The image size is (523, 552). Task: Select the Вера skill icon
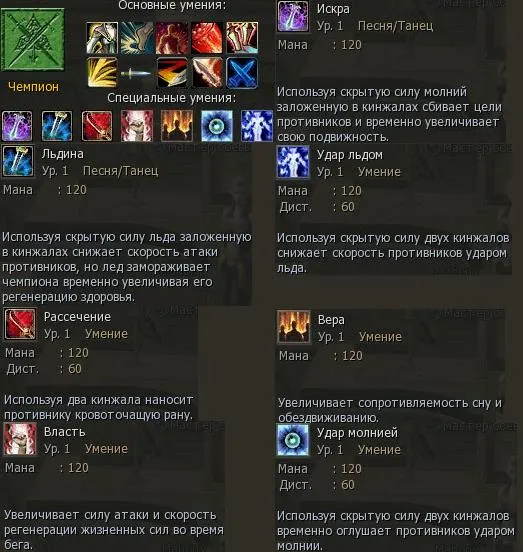(294, 327)
